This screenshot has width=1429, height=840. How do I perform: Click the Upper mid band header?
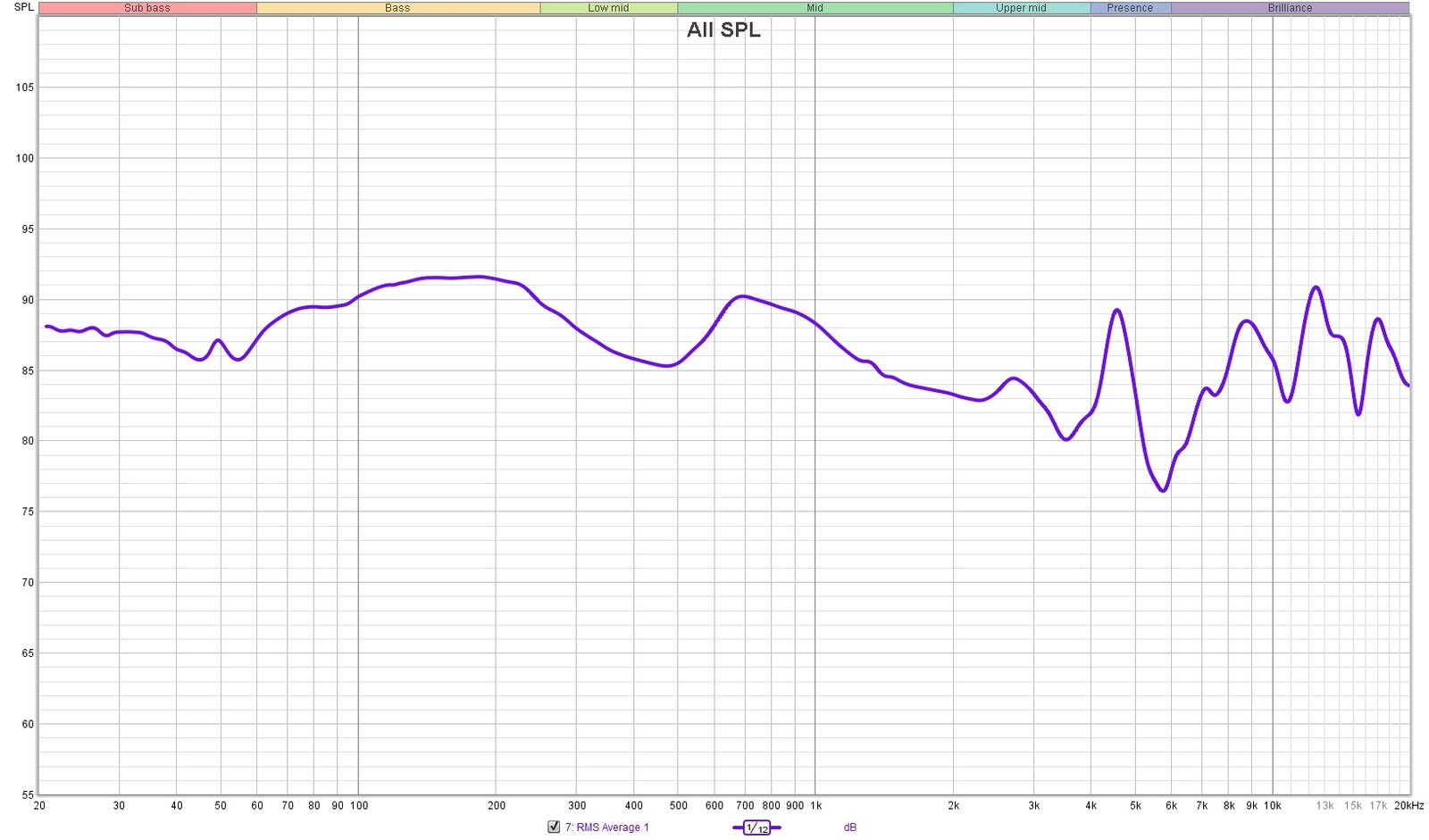(x=1021, y=8)
